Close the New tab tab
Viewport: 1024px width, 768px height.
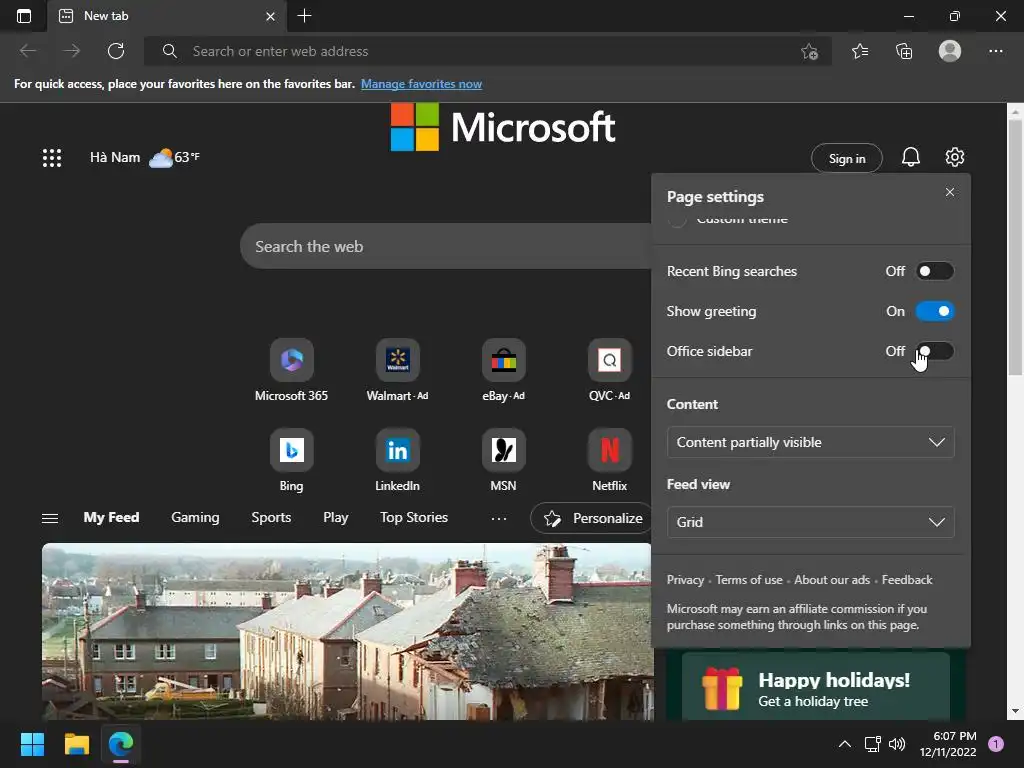pos(270,16)
